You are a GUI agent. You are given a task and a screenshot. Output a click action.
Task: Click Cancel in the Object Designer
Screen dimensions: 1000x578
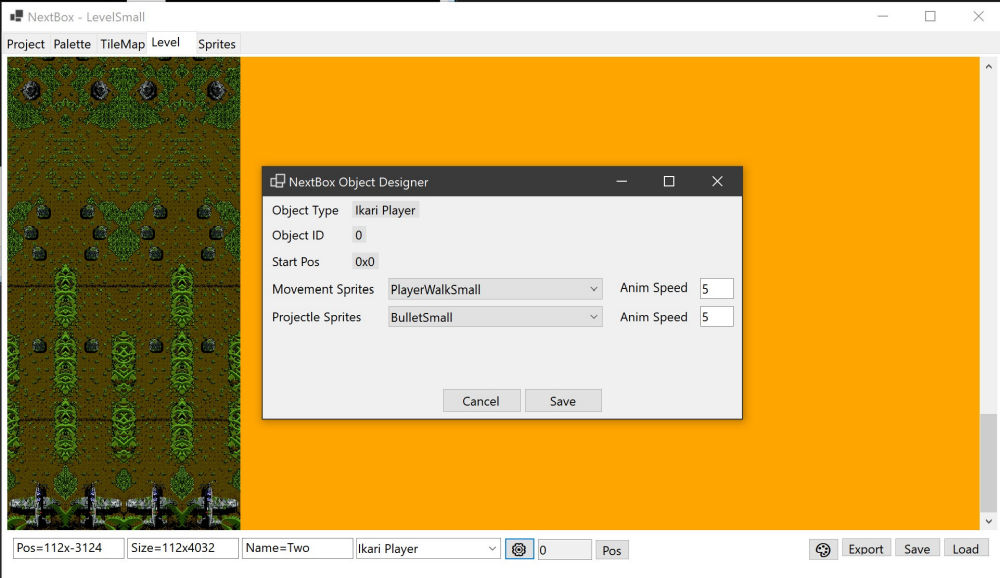(482, 401)
